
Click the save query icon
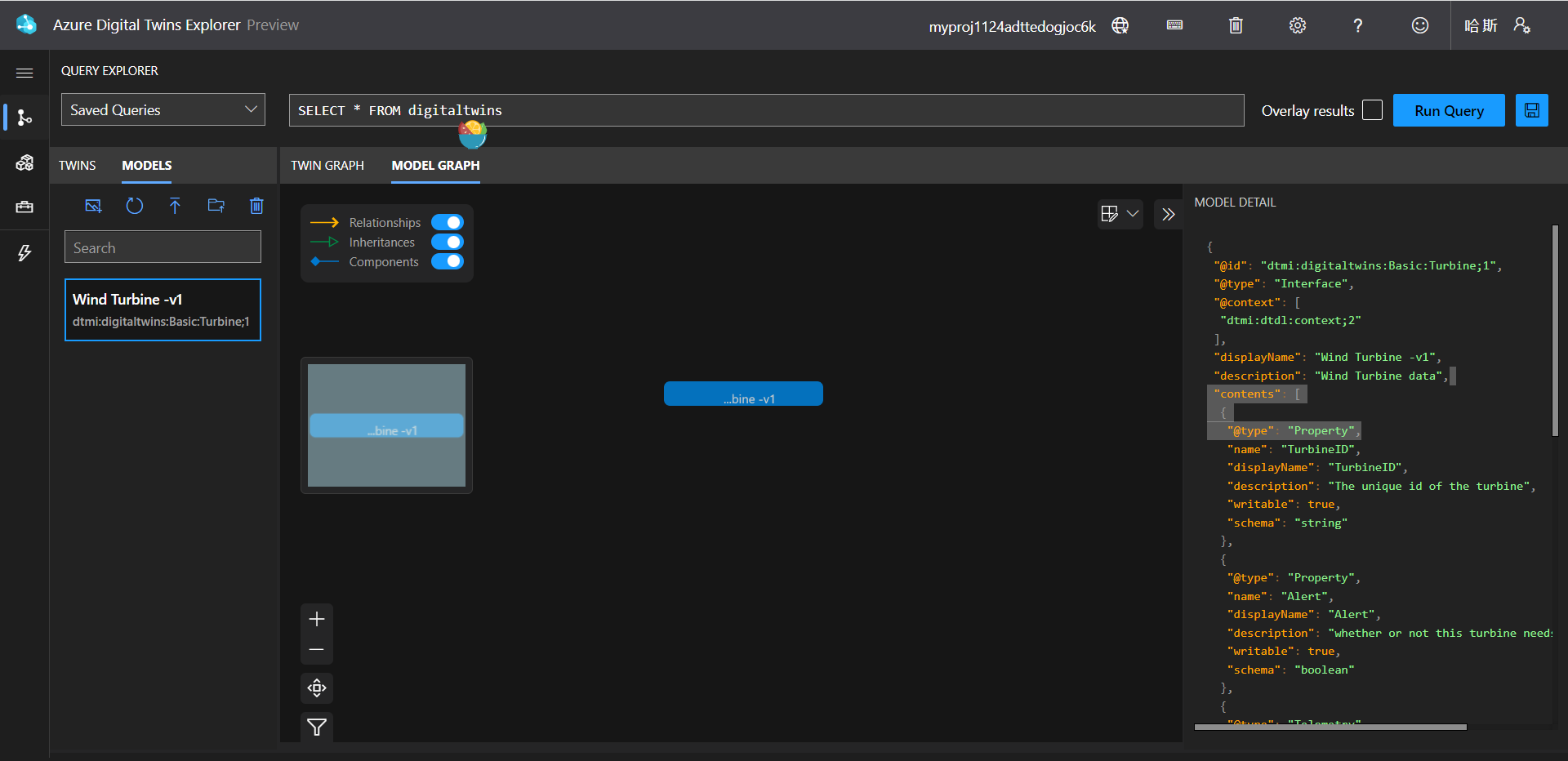coord(1531,111)
